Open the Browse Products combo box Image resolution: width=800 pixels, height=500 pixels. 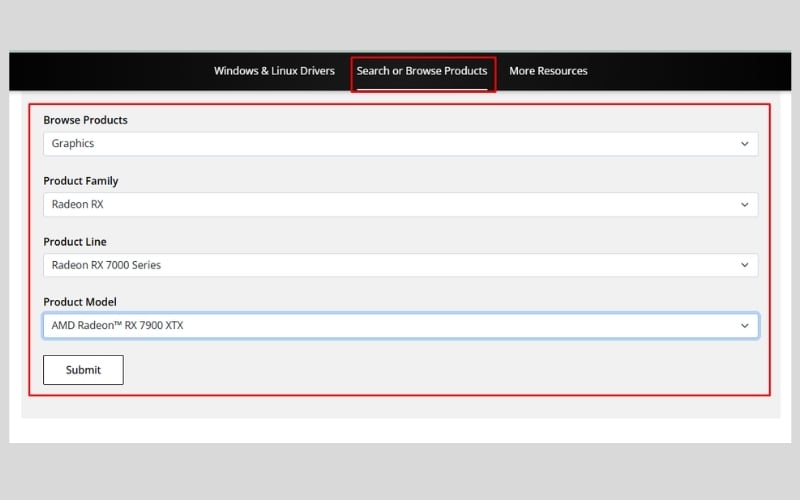[400, 144]
